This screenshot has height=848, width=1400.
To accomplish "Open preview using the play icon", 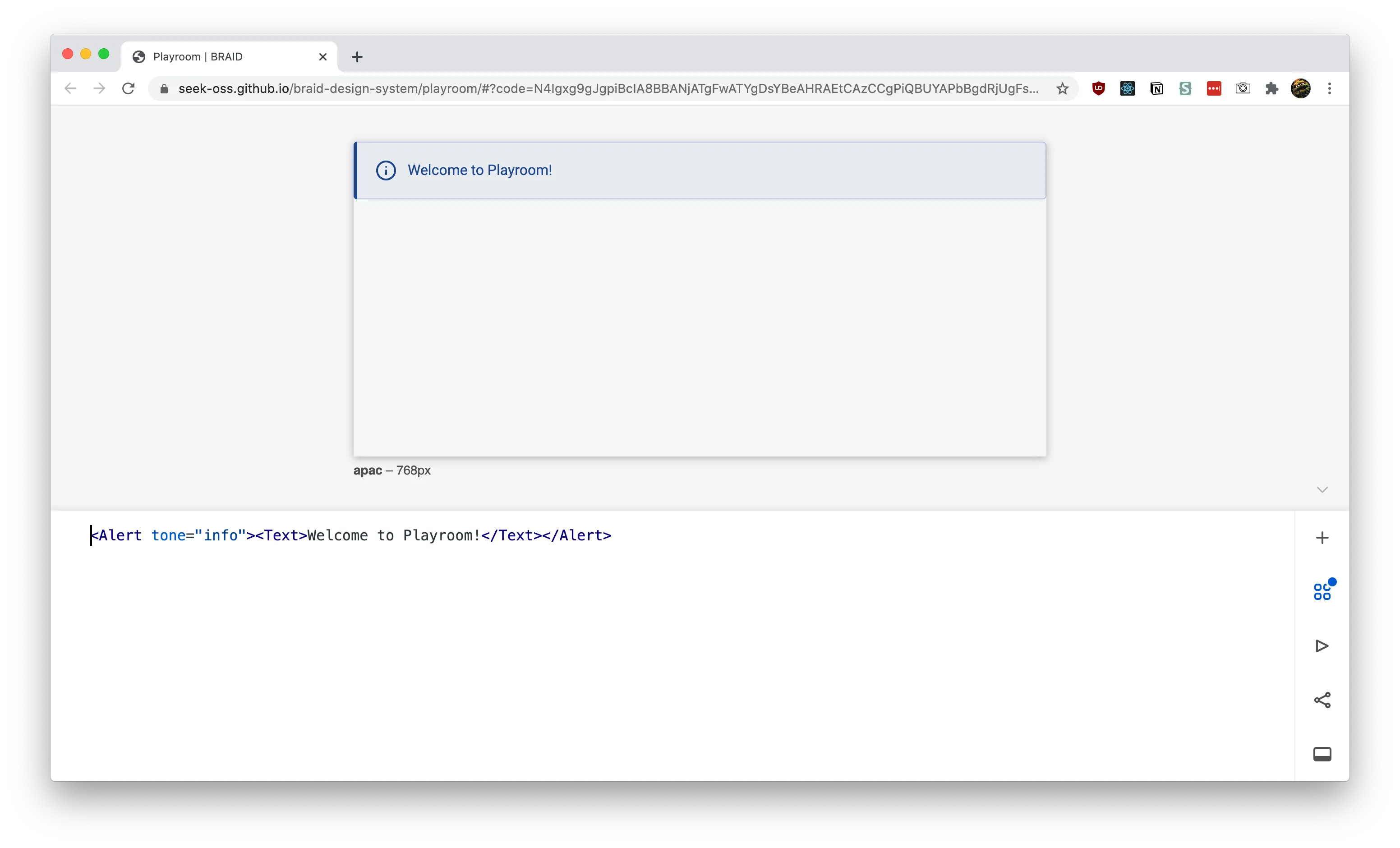I will coord(1322,645).
